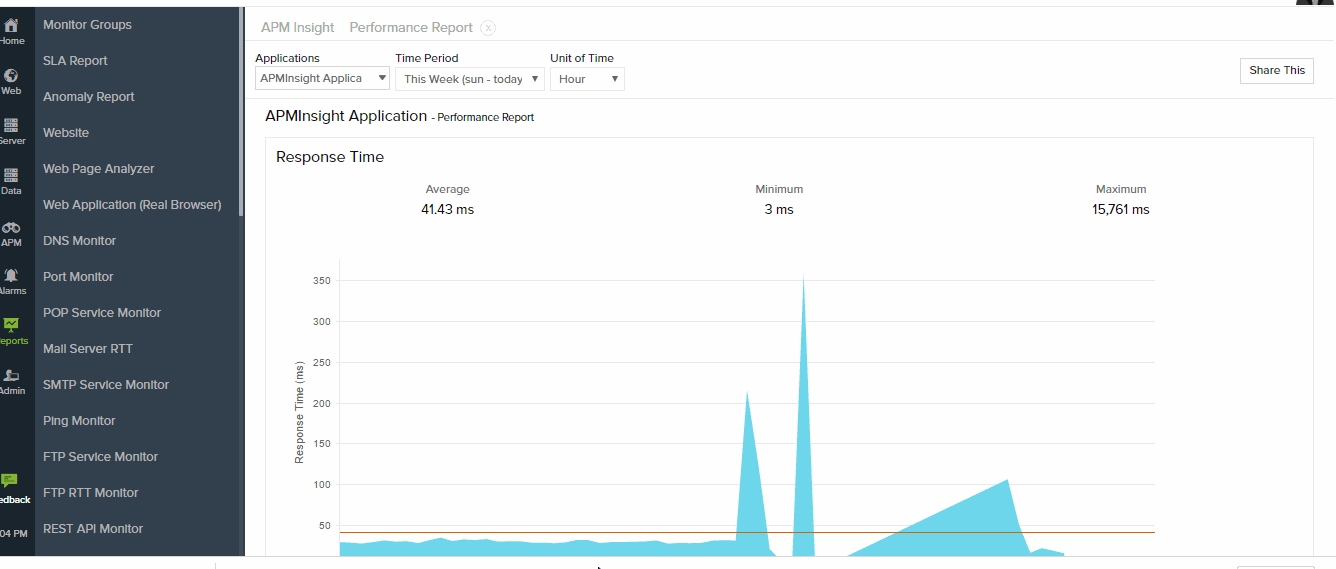Open SLA Report from the menu
Viewport: 1336px width, 569px height.
75,61
